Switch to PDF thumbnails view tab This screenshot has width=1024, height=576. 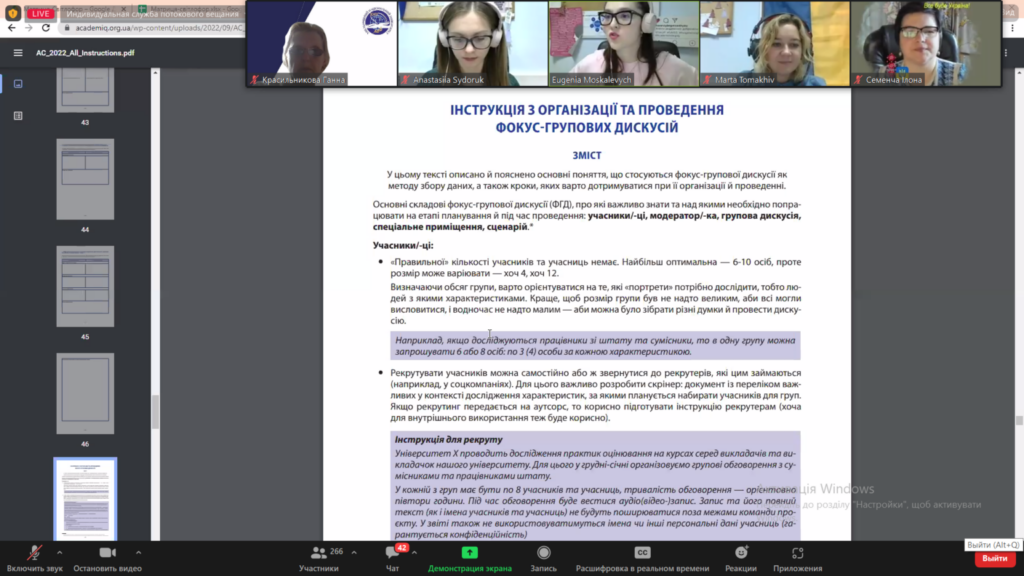tap(18, 84)
